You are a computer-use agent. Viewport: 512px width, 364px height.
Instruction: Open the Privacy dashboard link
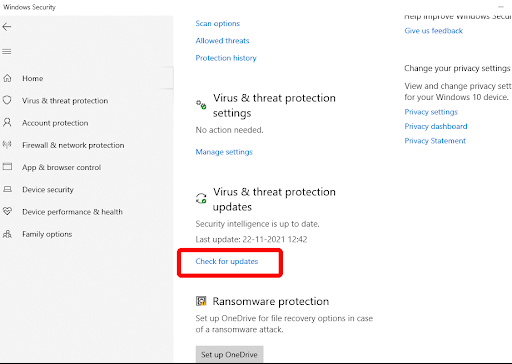point(436,126)
